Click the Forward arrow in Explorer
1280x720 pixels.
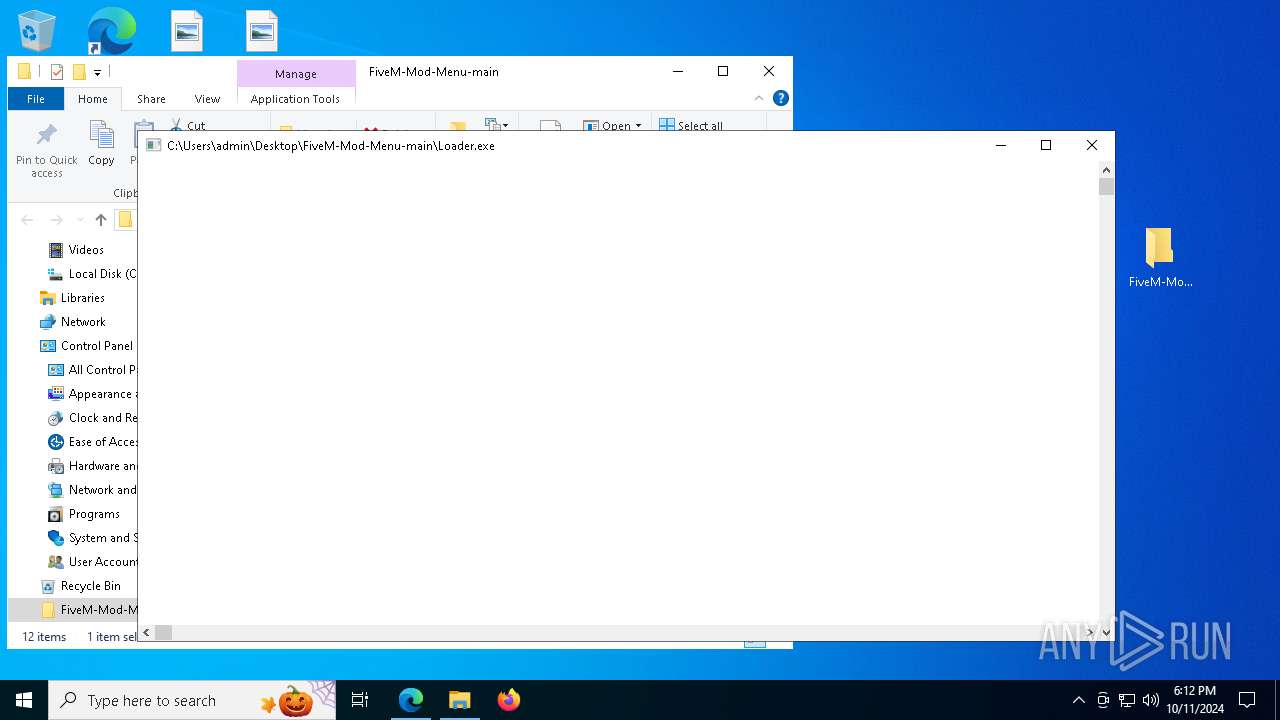[x=56, y=220]
